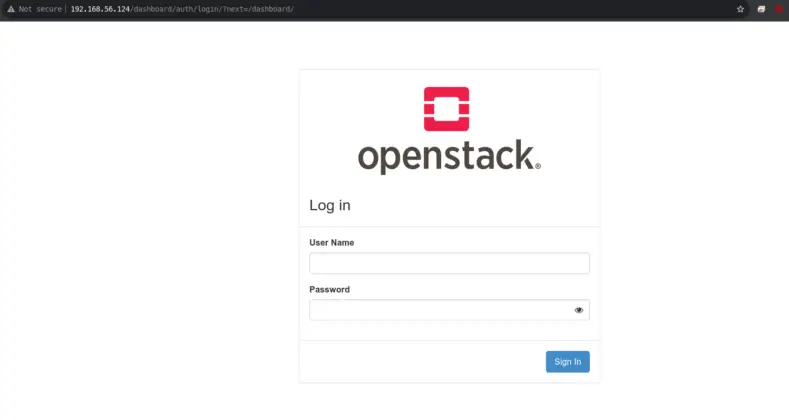Bookmark this page with star icon

[740, 9]
